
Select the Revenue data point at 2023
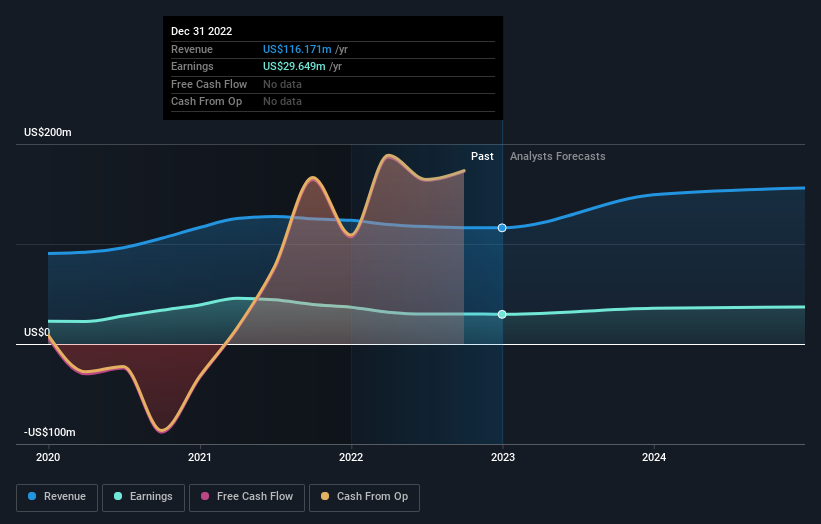point(502,228)
